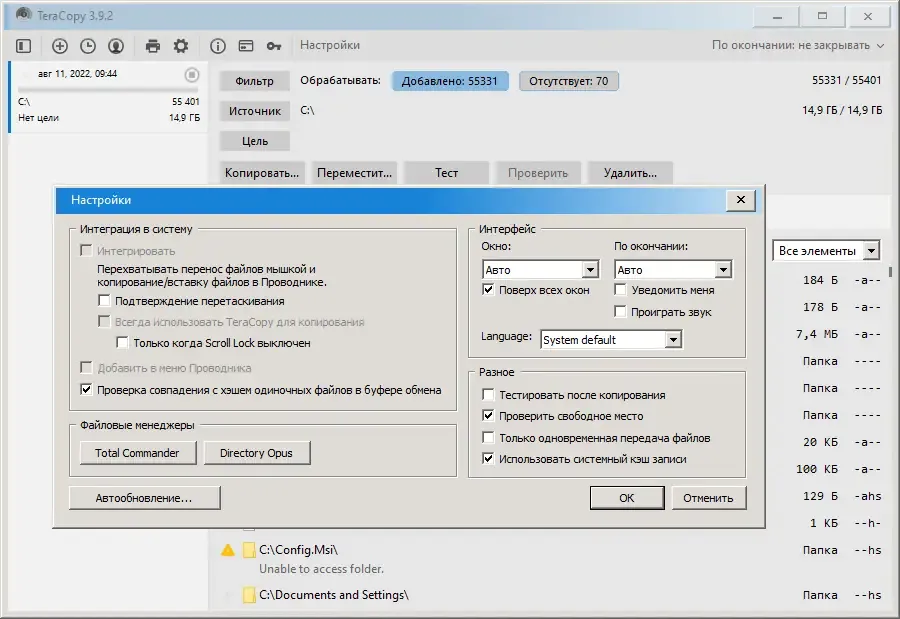The height and width of the screenshot is (619, 900).
Task: Click the card icon beside info
Action: tap(246, 46)
